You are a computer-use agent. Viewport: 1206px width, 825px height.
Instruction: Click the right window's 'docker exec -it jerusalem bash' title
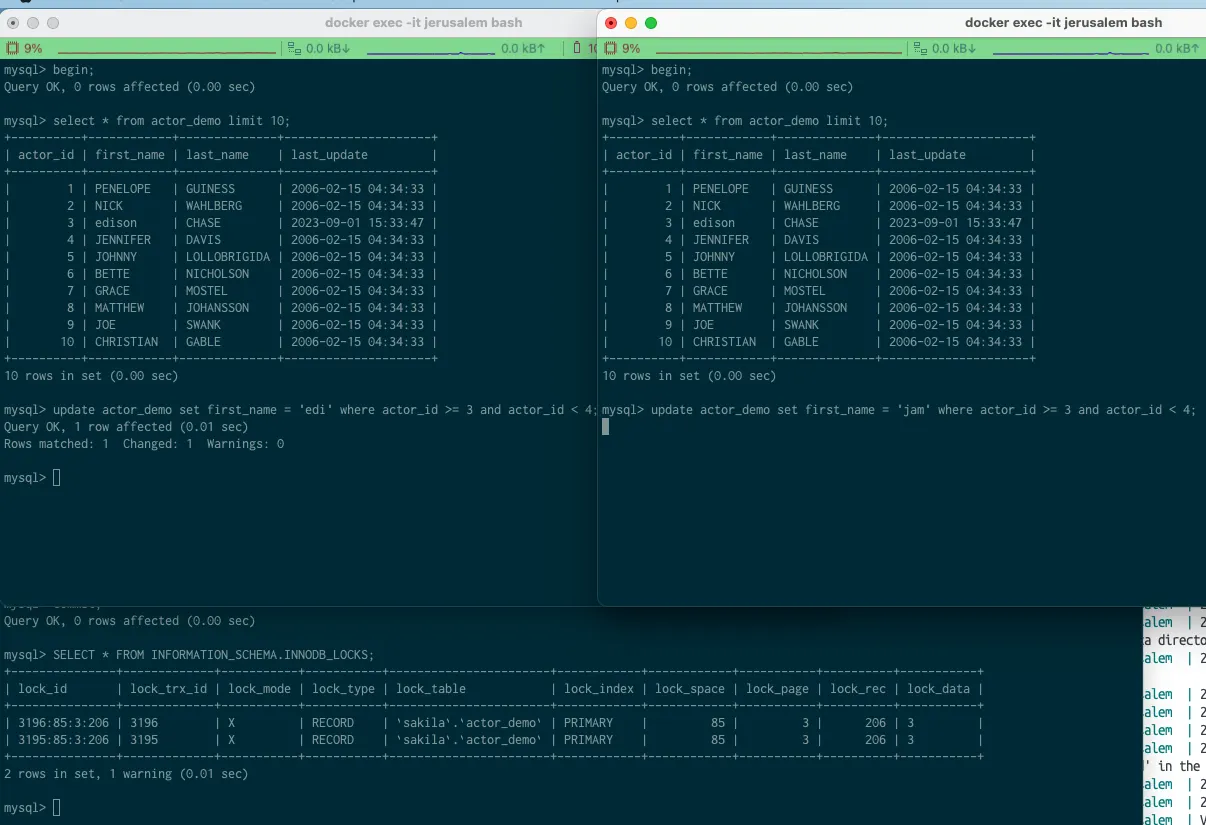pos(1063,22)
